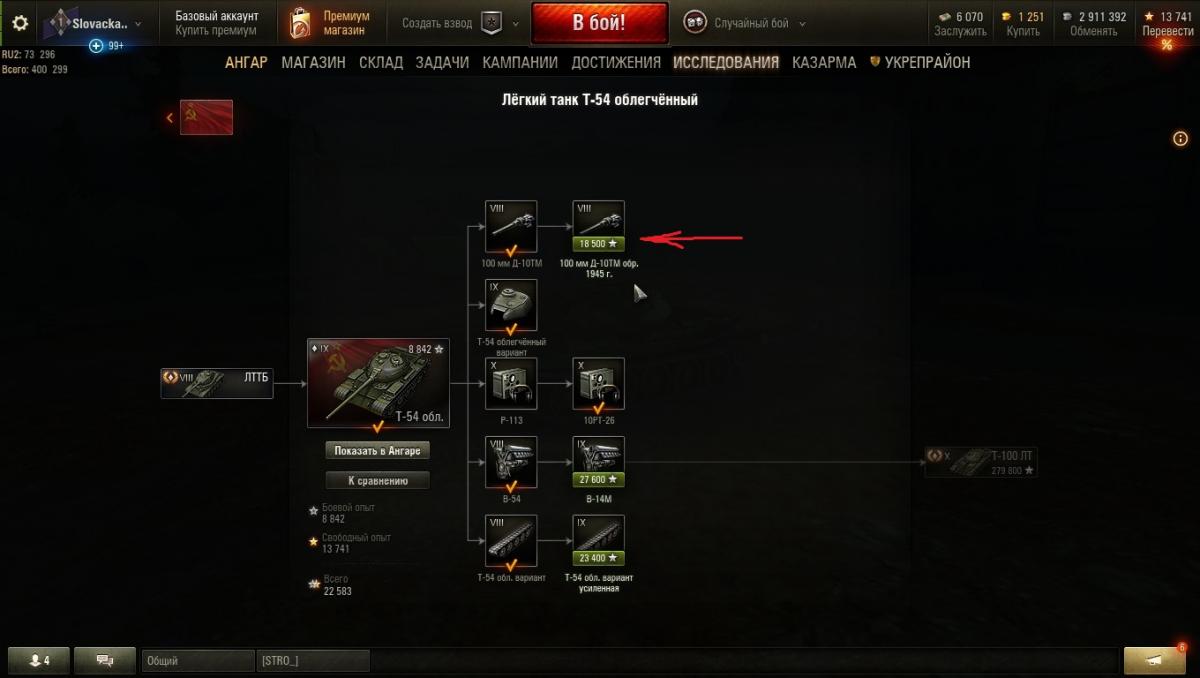Click the Показать в Ангаре button

(378, 451)
